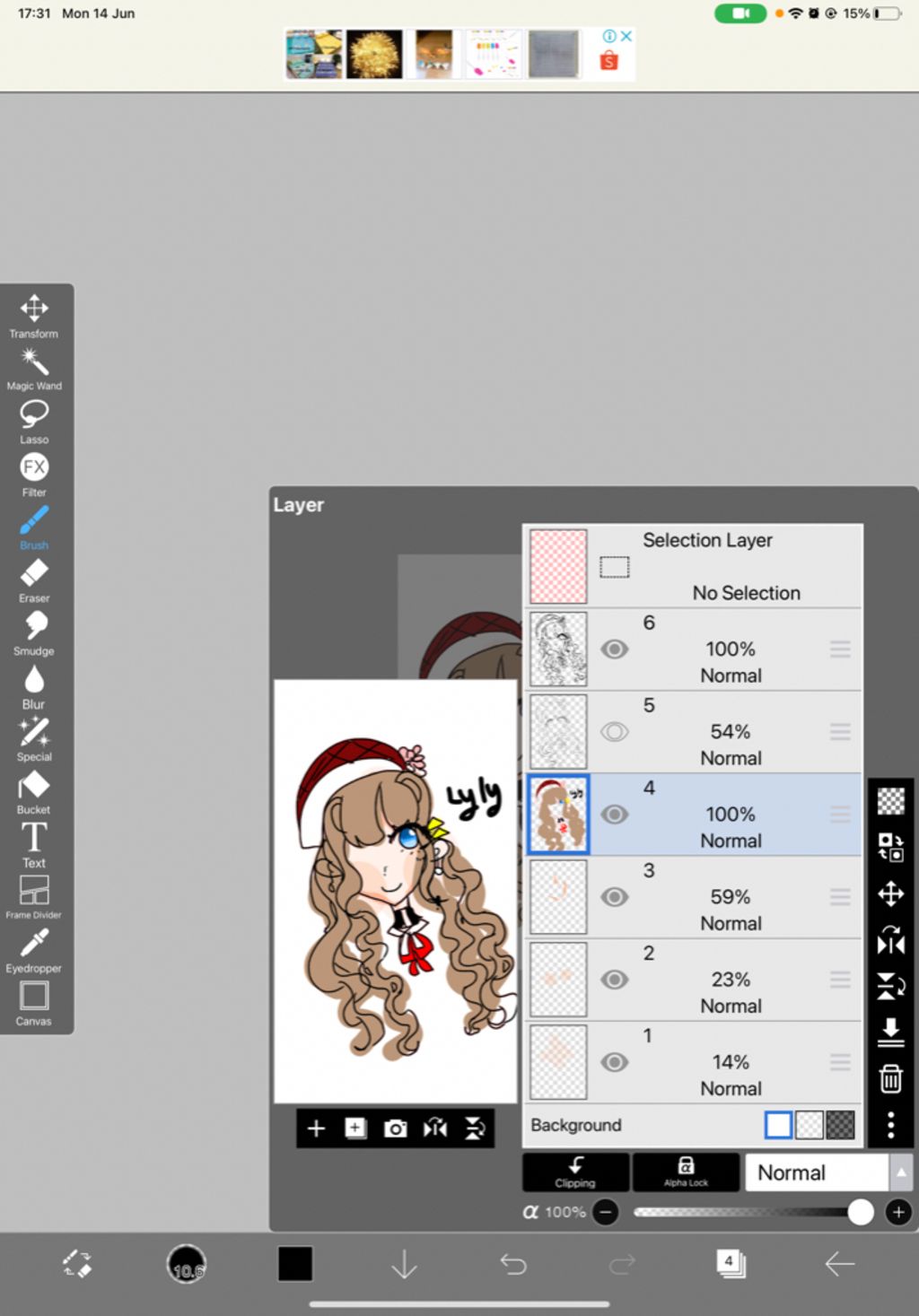Open layer more options three dots
The width and height of the screenshot is (919, 1316).
click(890, 1125)
